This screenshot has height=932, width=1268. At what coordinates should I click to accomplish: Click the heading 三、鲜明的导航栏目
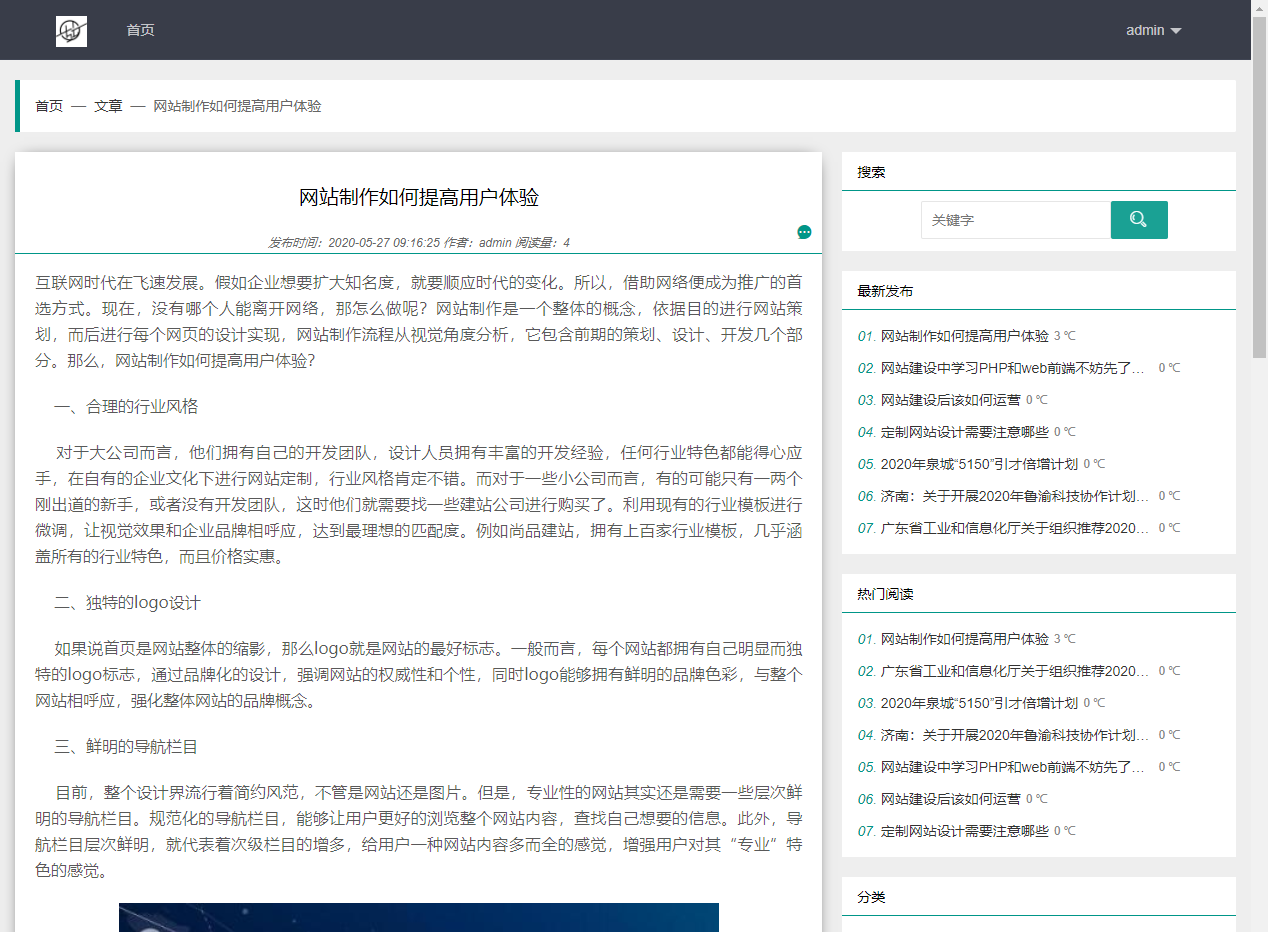[126, 746]
